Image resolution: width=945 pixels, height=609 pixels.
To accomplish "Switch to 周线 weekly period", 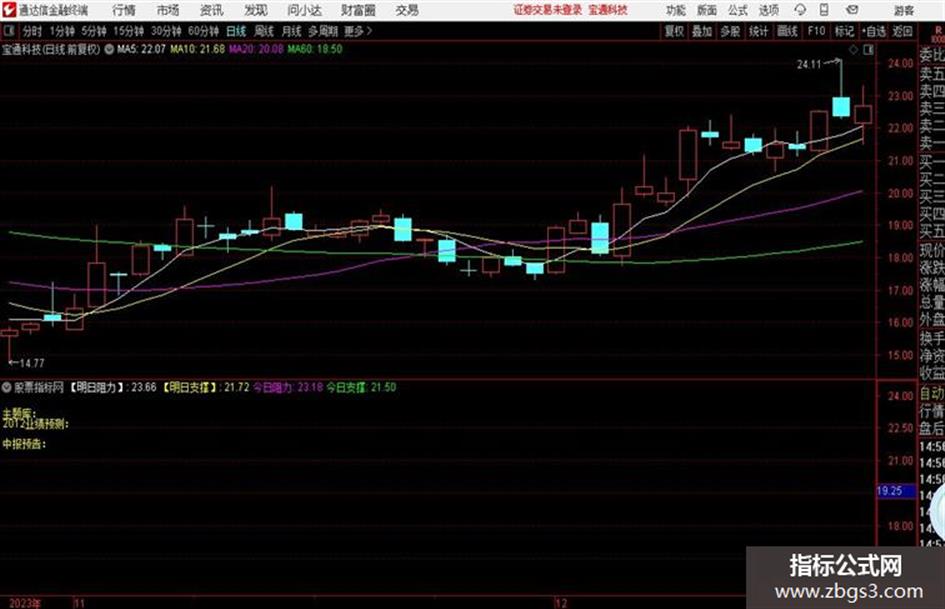I will 264,31.
